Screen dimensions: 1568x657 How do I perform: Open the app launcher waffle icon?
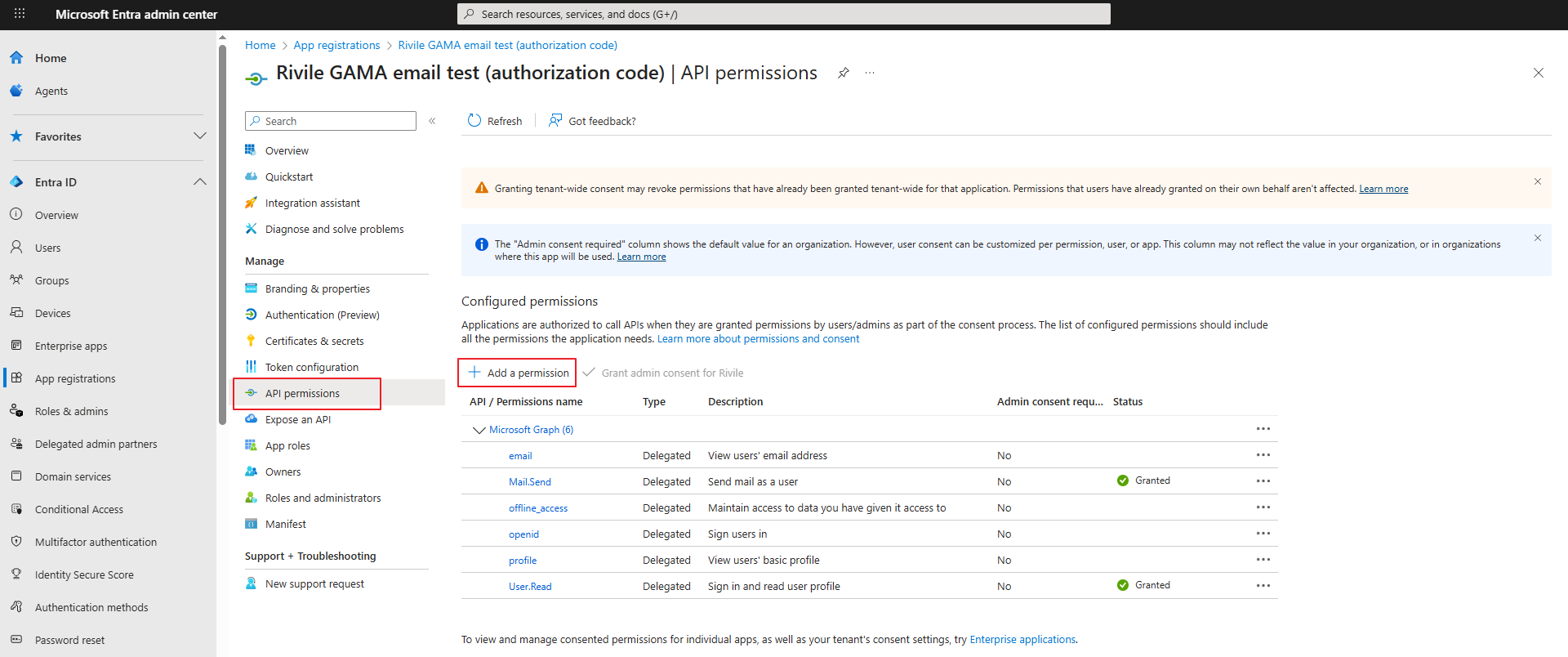tap(20, 14)
